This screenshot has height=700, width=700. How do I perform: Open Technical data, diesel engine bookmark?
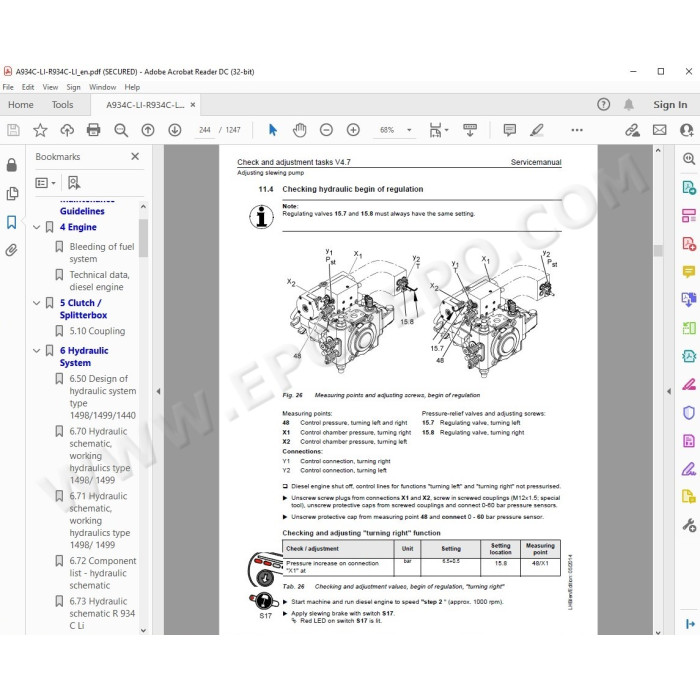point(100,281)
